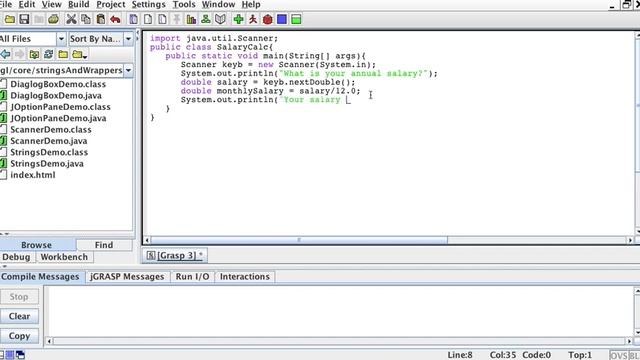The image size is (640, 360).
Task: Click the cascading windows icon in the status bar
Action: pos(20,355)
